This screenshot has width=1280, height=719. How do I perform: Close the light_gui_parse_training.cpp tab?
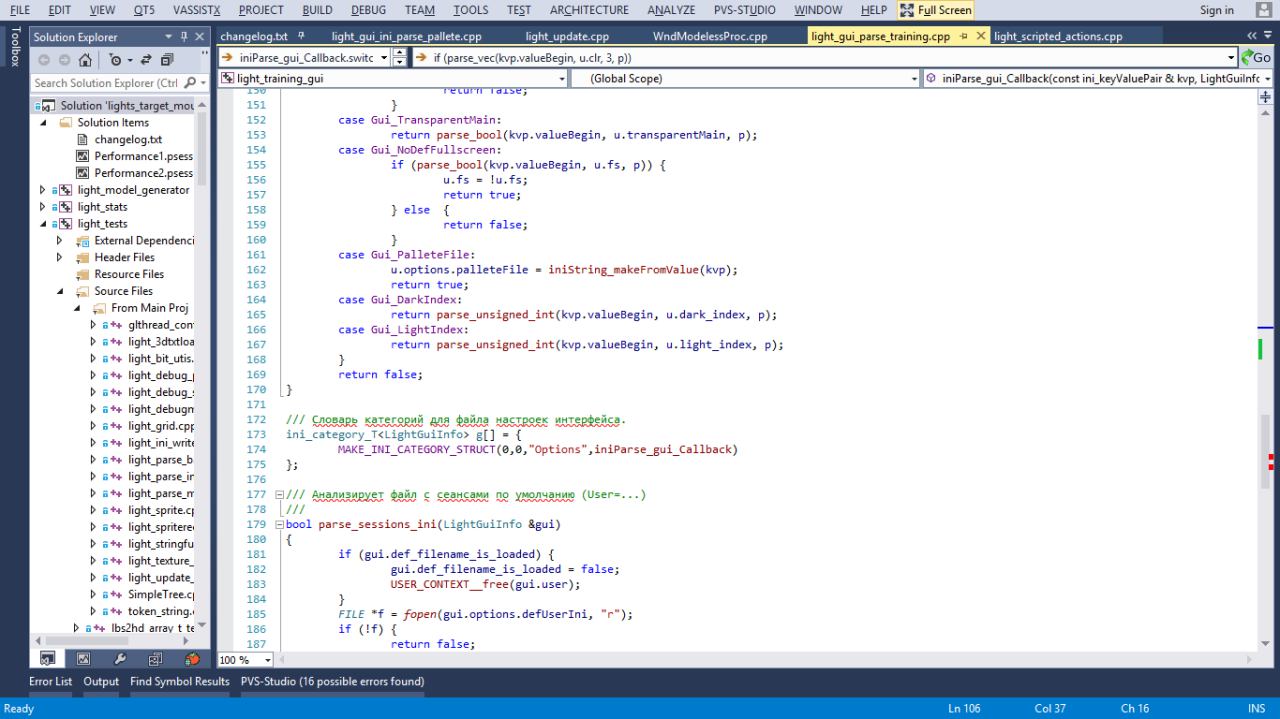point(980,37)
